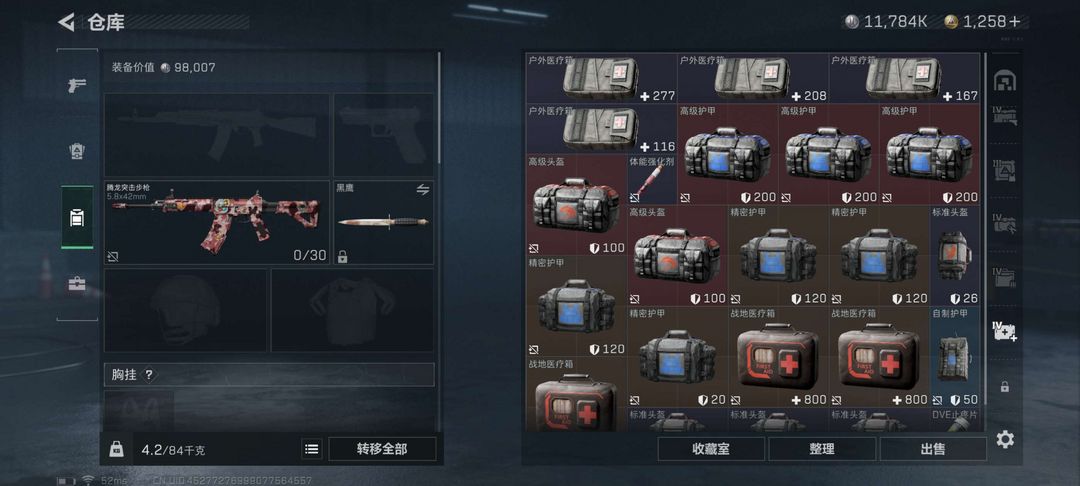Image resolution: width=1080 pixels, height=486 pixels.
Task: Open the 胸挂 question mark help icon
Action: point(149,374)
